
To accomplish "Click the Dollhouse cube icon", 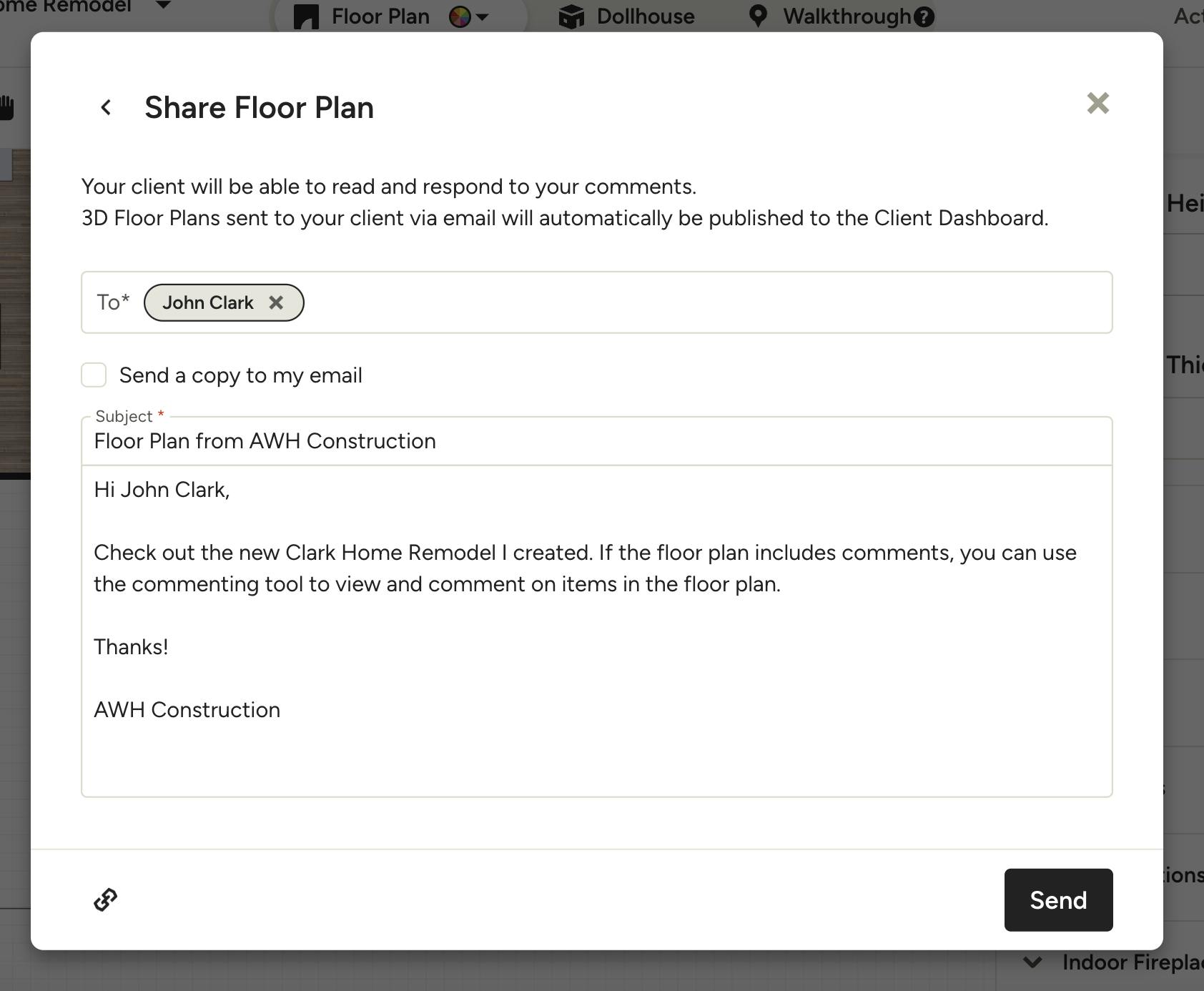I will point(571,16).
